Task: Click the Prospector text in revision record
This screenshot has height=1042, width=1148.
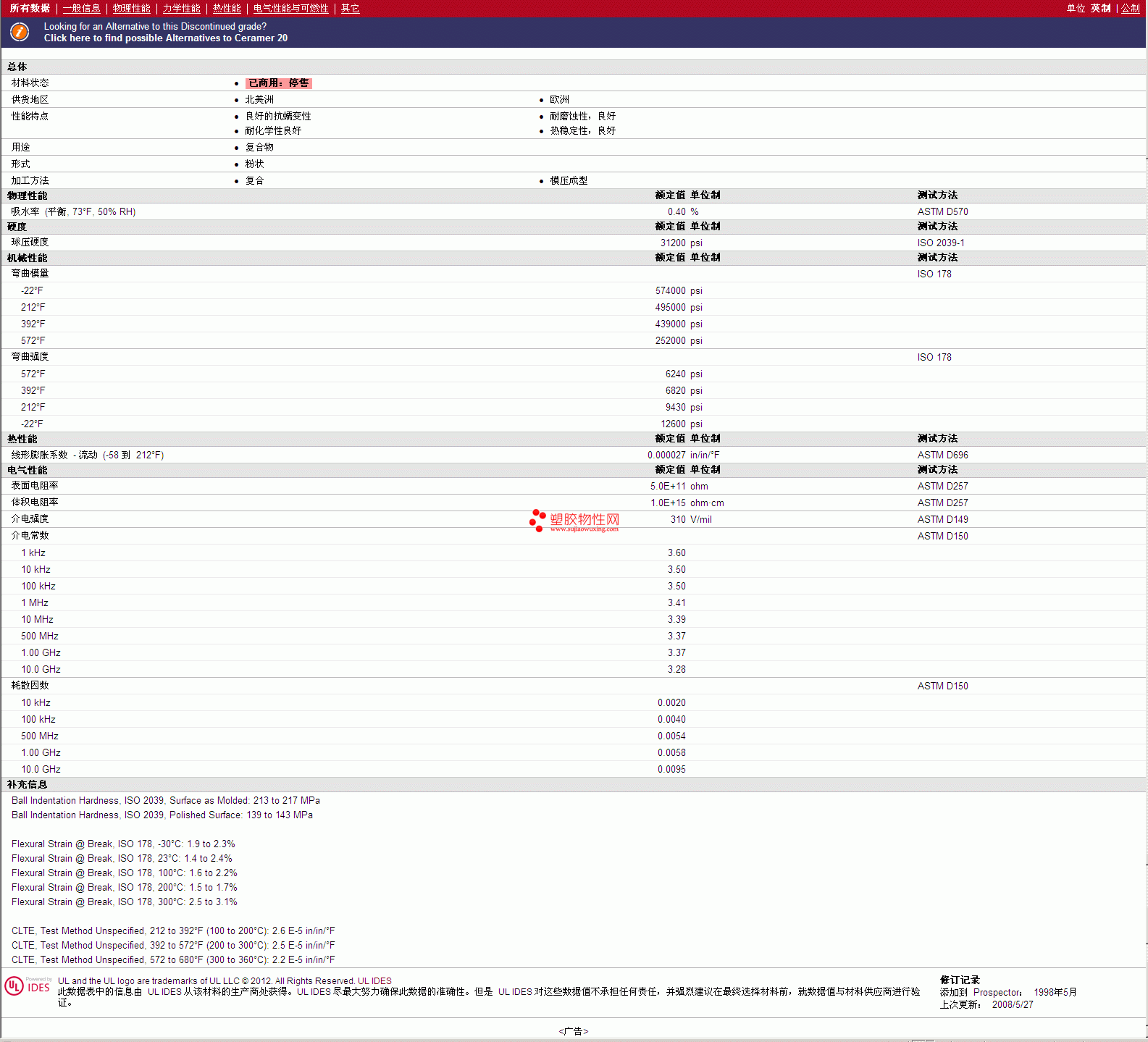Action: (x=997, y=993)
